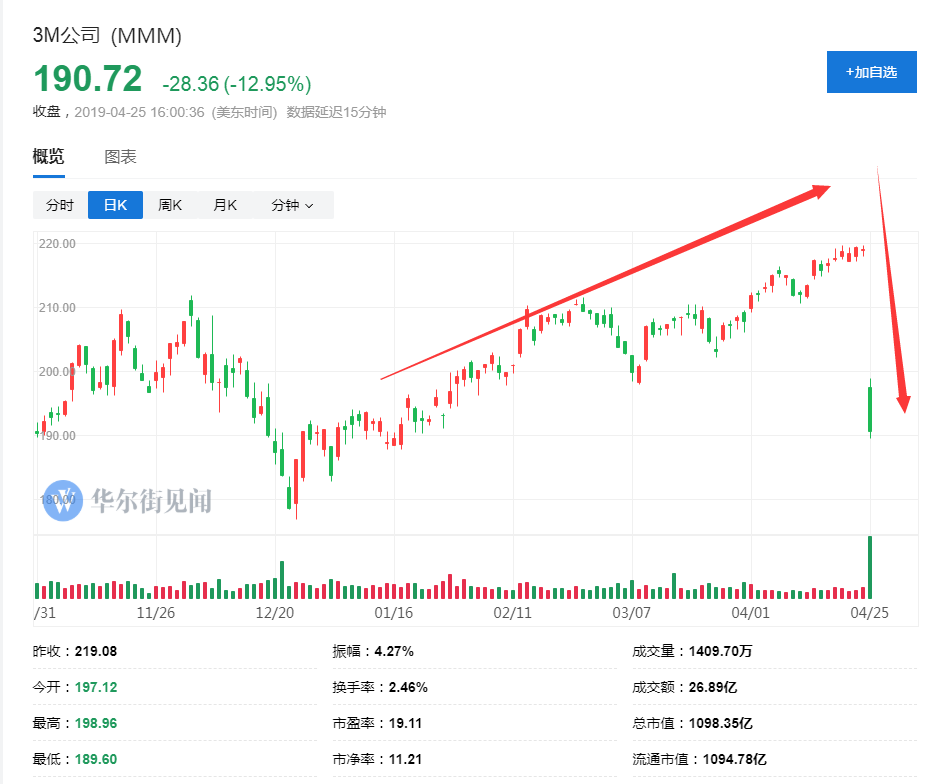Viewport: 942px width, 784px height.
Task: Click the 11/26 date axis label
Action: pos(156,613)
